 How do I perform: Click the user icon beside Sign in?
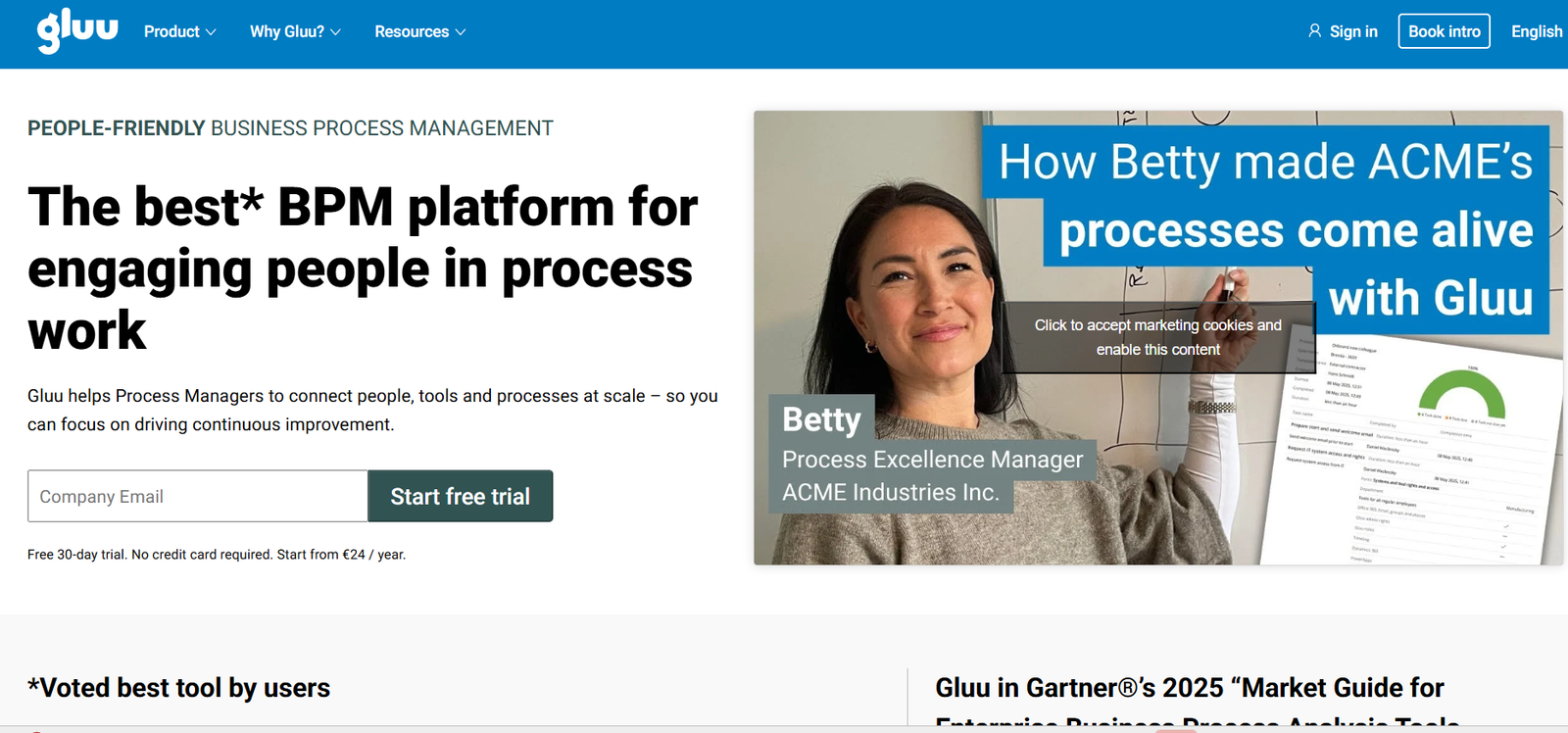click(1314, 31)
